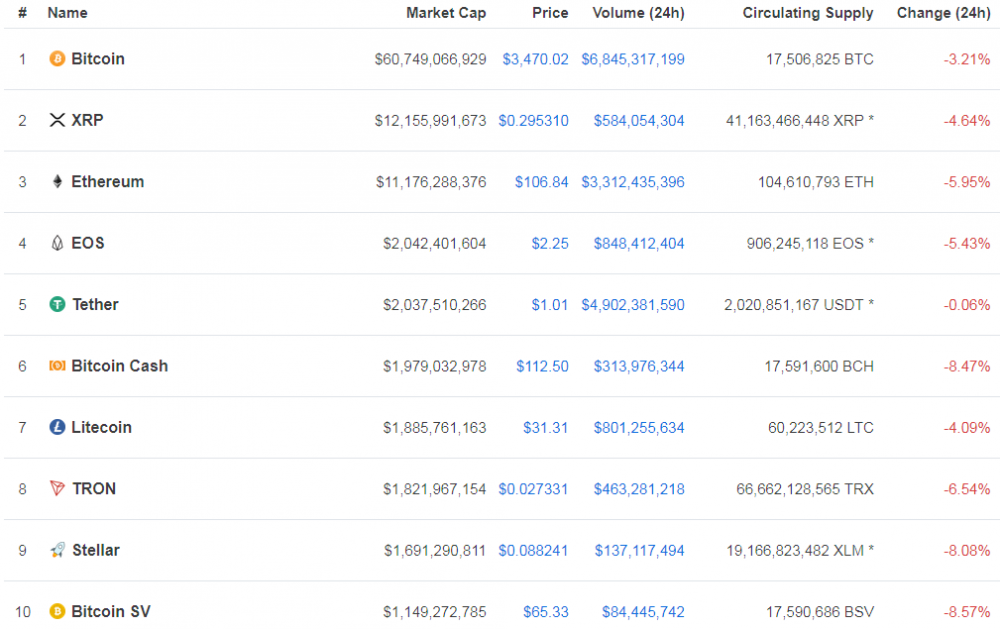Click the red TRON icon
This screenshot has width=1000, height=629.
[57, 489]
